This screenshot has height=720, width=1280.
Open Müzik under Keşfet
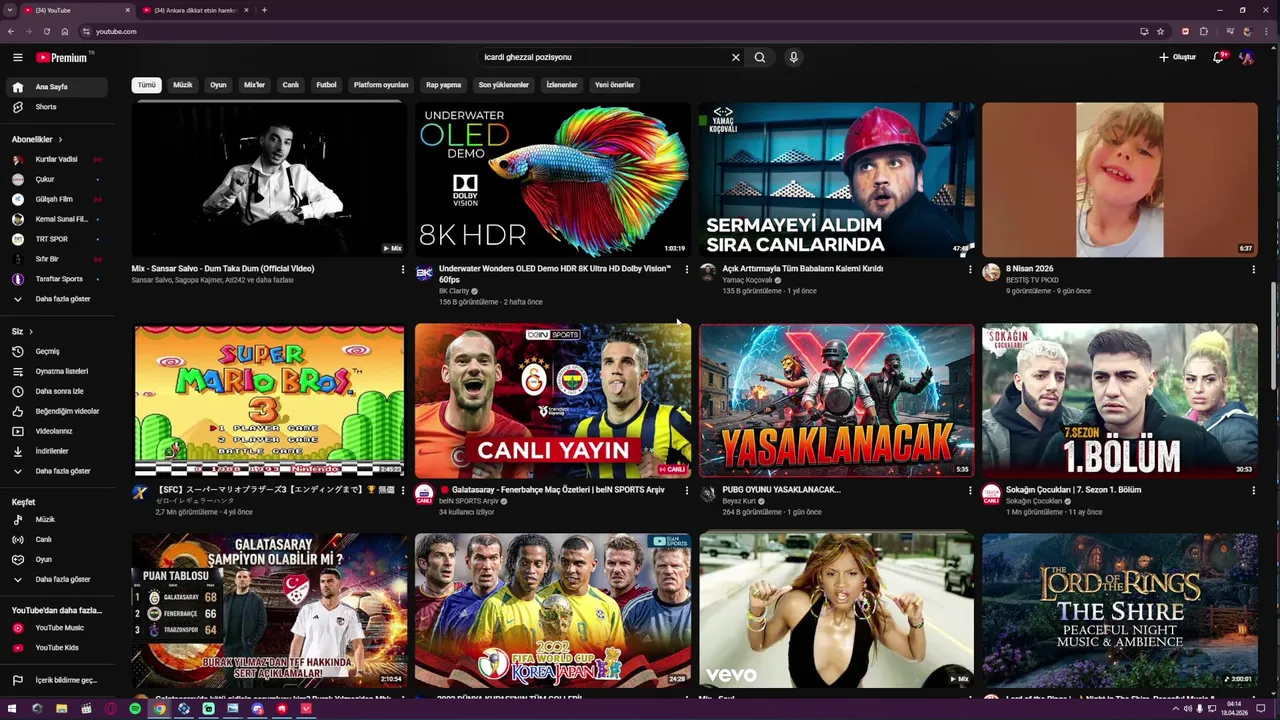(59, 519)
